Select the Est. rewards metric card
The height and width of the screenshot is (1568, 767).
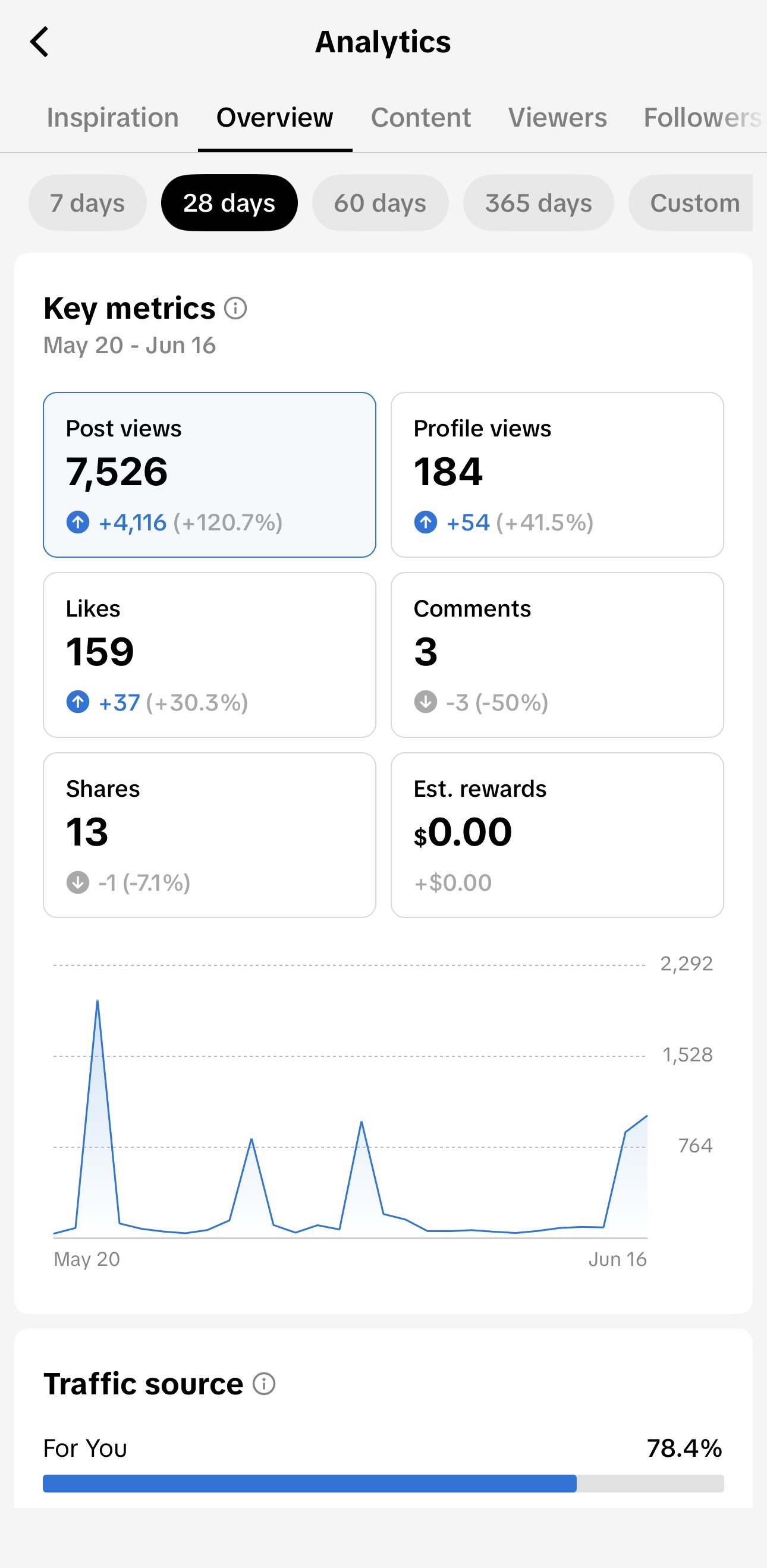pyautogui.click(x=557, y=835)
